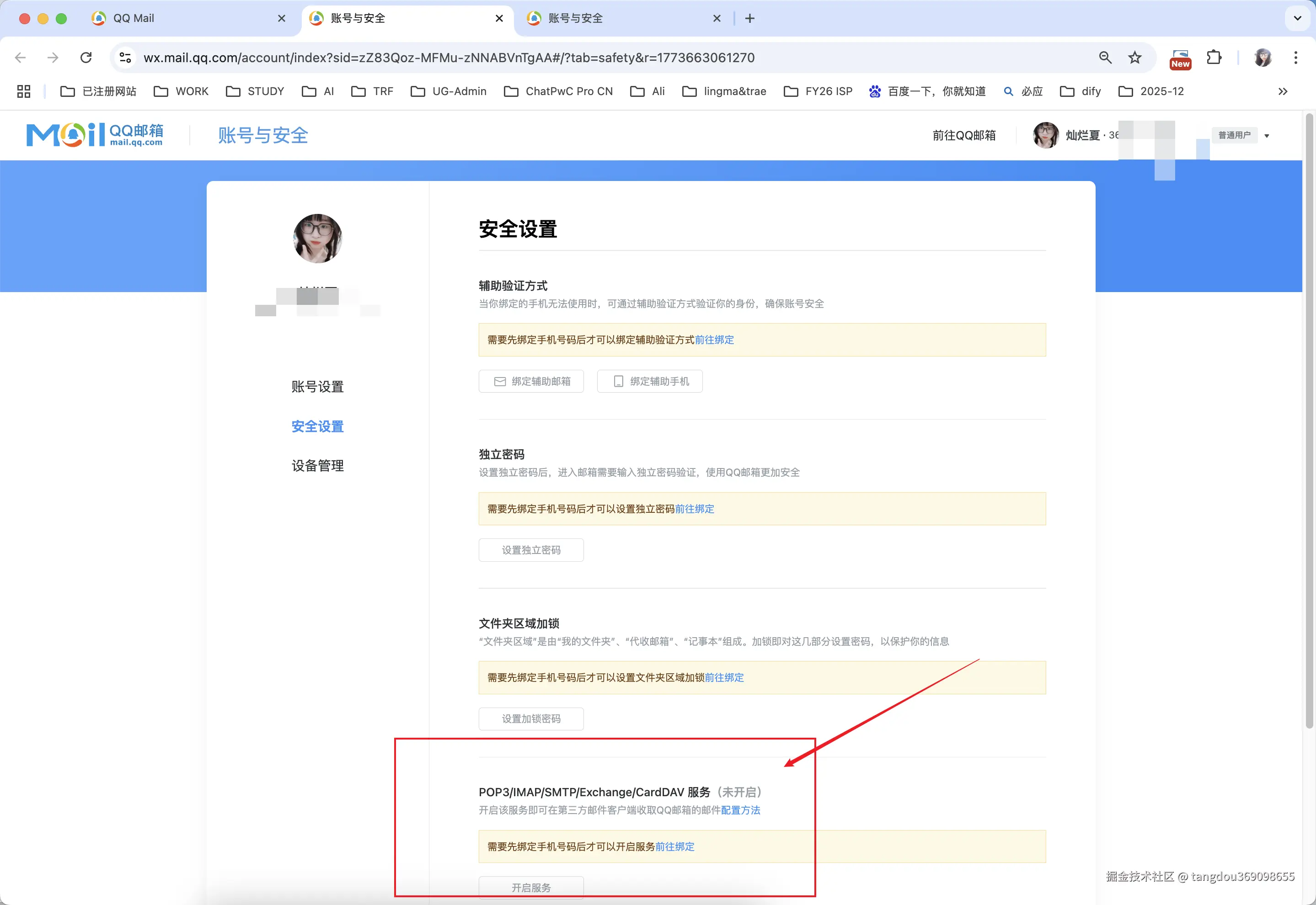Image resolution: width=1316 pixels, height=905 pixels.
Task: Click the page vertical scrollbar
Action: coord(1309,420)
